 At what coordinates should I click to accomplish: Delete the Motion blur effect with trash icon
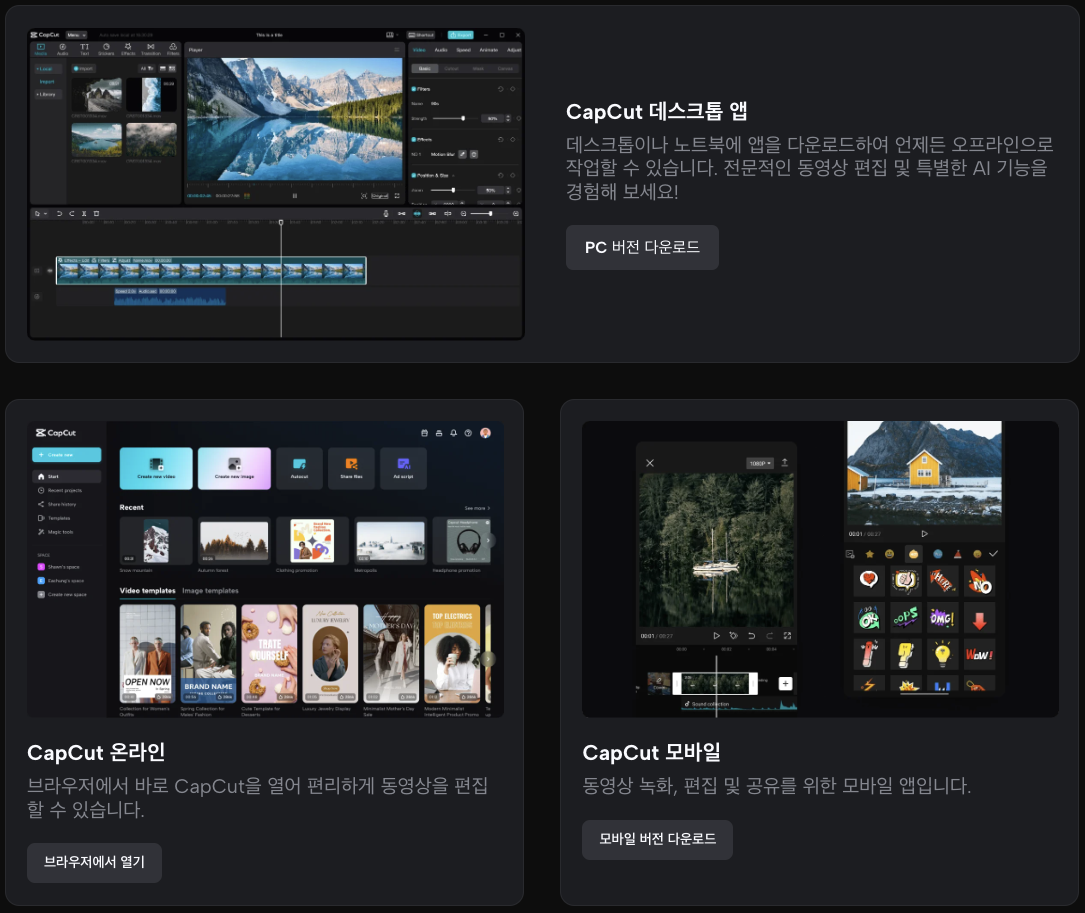(x=474, y=154)
